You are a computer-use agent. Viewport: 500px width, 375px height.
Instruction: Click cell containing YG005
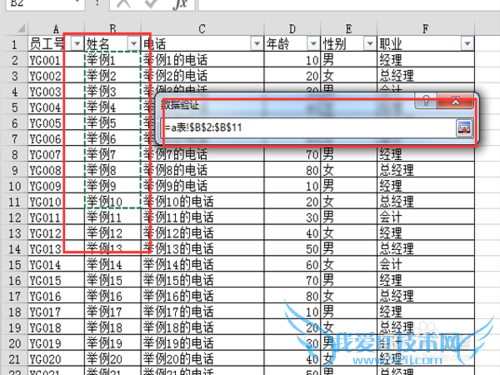56,123
